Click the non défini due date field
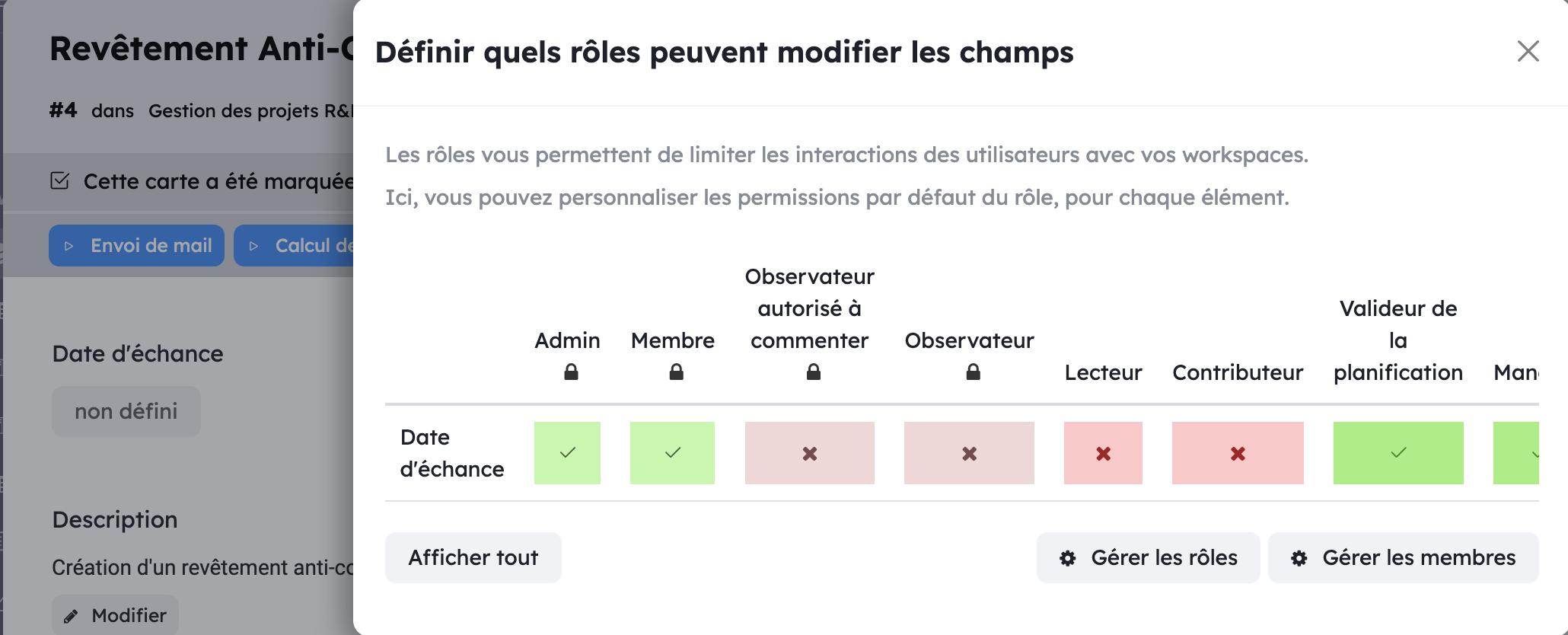The image size is (1568, 635). [x=126, y=411]
